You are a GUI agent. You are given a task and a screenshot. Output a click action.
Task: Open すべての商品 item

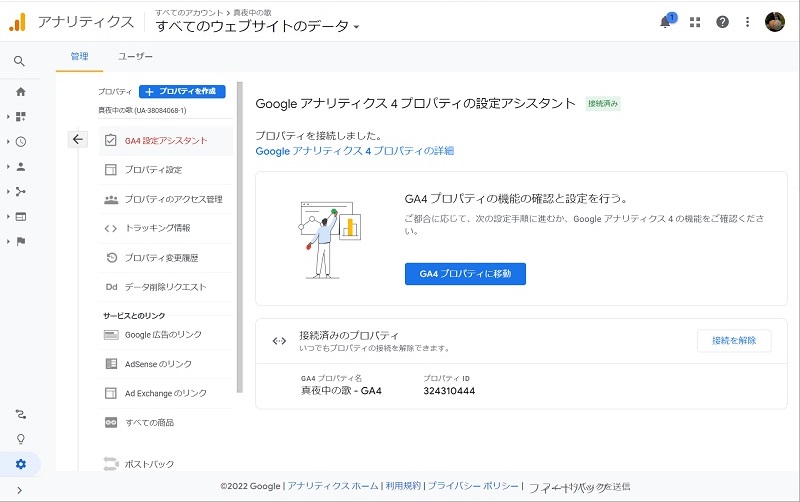coord(166,422)
